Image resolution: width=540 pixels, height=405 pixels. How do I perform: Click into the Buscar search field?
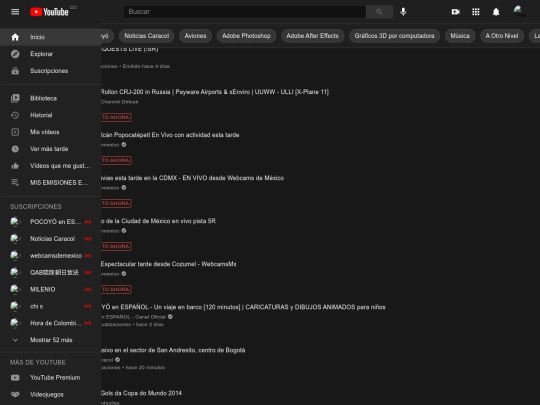point(245,12)
